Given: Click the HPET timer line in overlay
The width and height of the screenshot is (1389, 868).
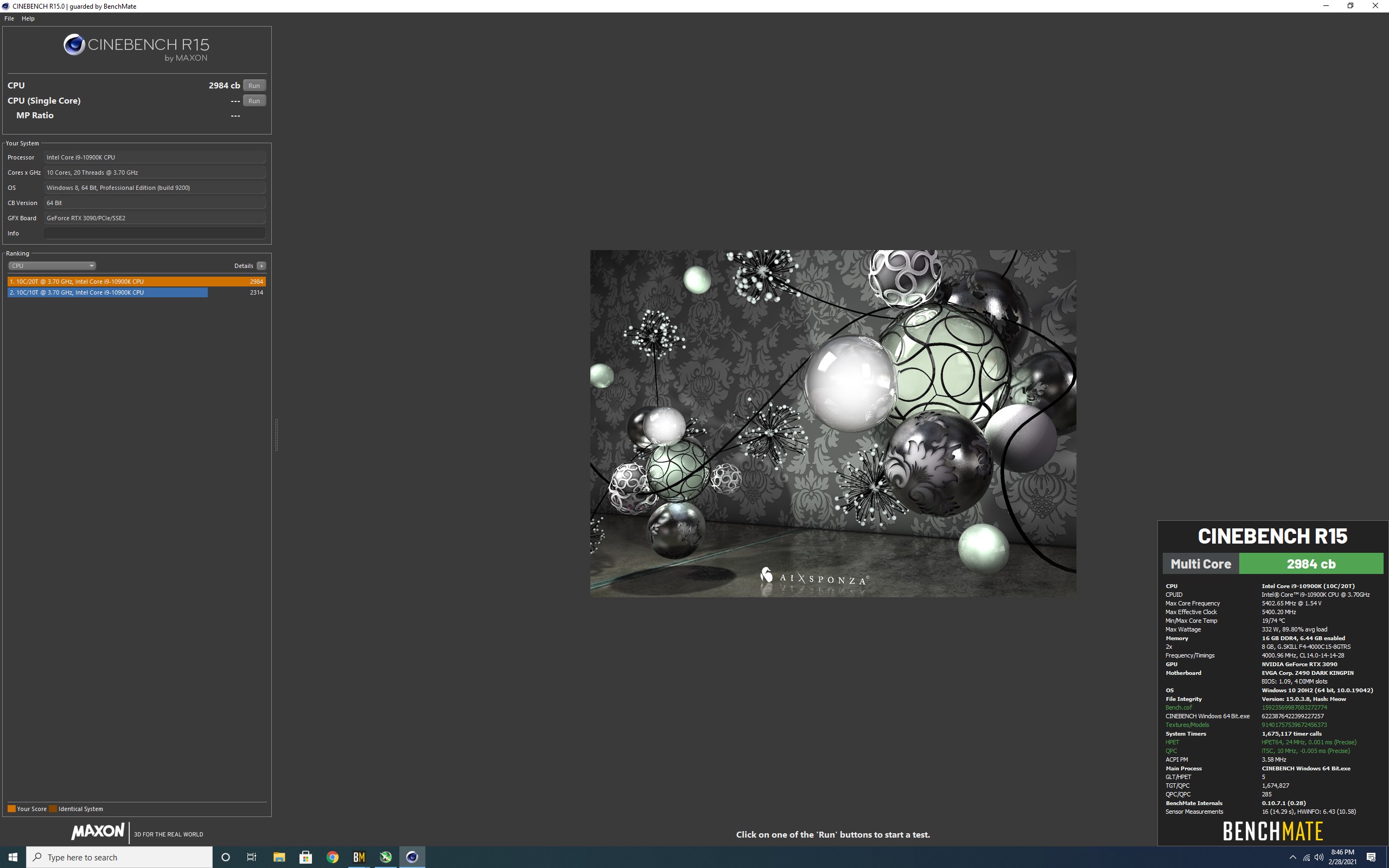Looking at the screenshot, I should coord(1260,742).
